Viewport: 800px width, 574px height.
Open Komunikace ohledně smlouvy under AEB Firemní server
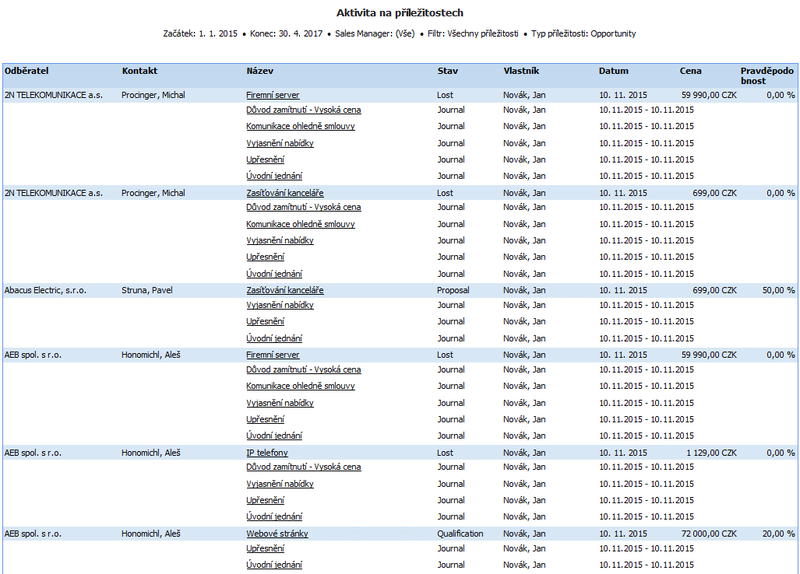[x=300, y=386]
